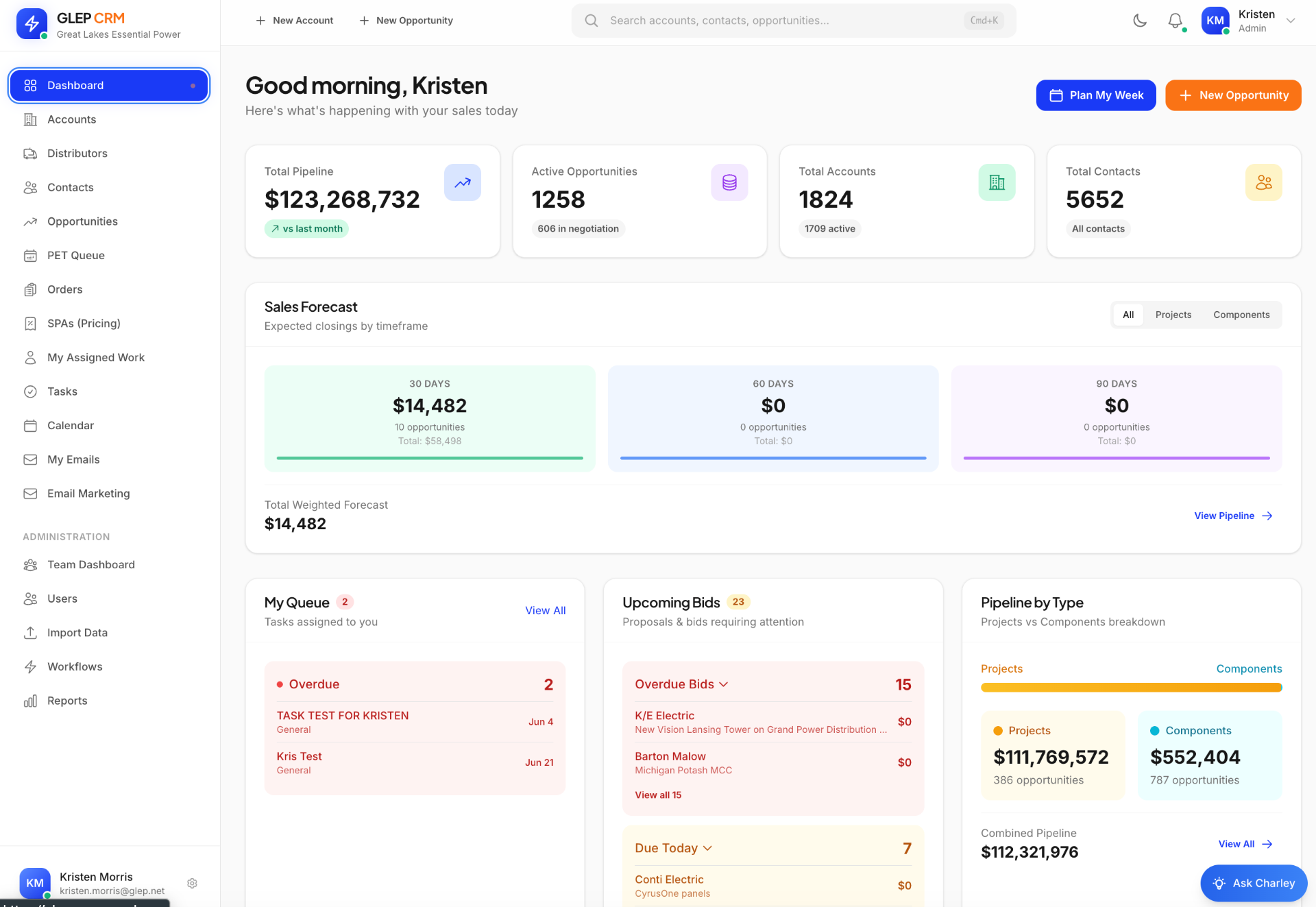Open Calendar icon in sidebar
Viewport: 1316px width, 907px height.
(30, 426)
